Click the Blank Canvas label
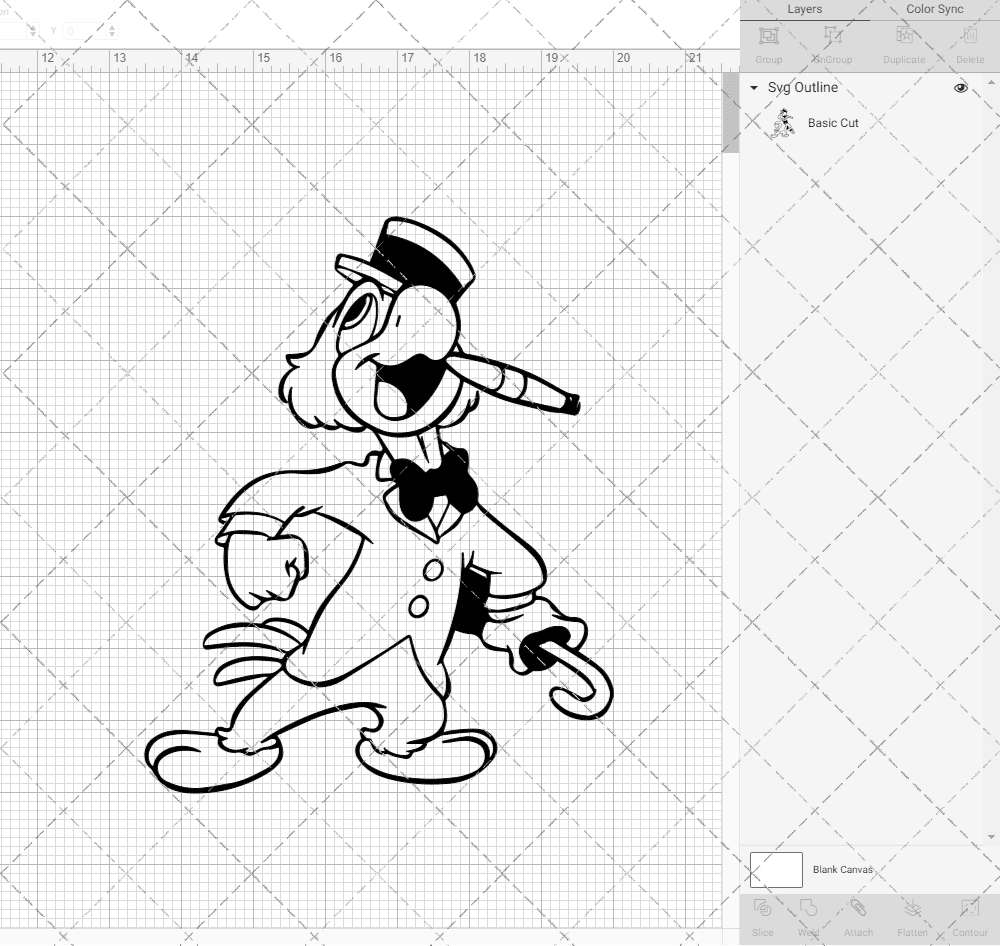Image resolution: width=1000 pixels, height=946 pixels. tap(845, 869)
